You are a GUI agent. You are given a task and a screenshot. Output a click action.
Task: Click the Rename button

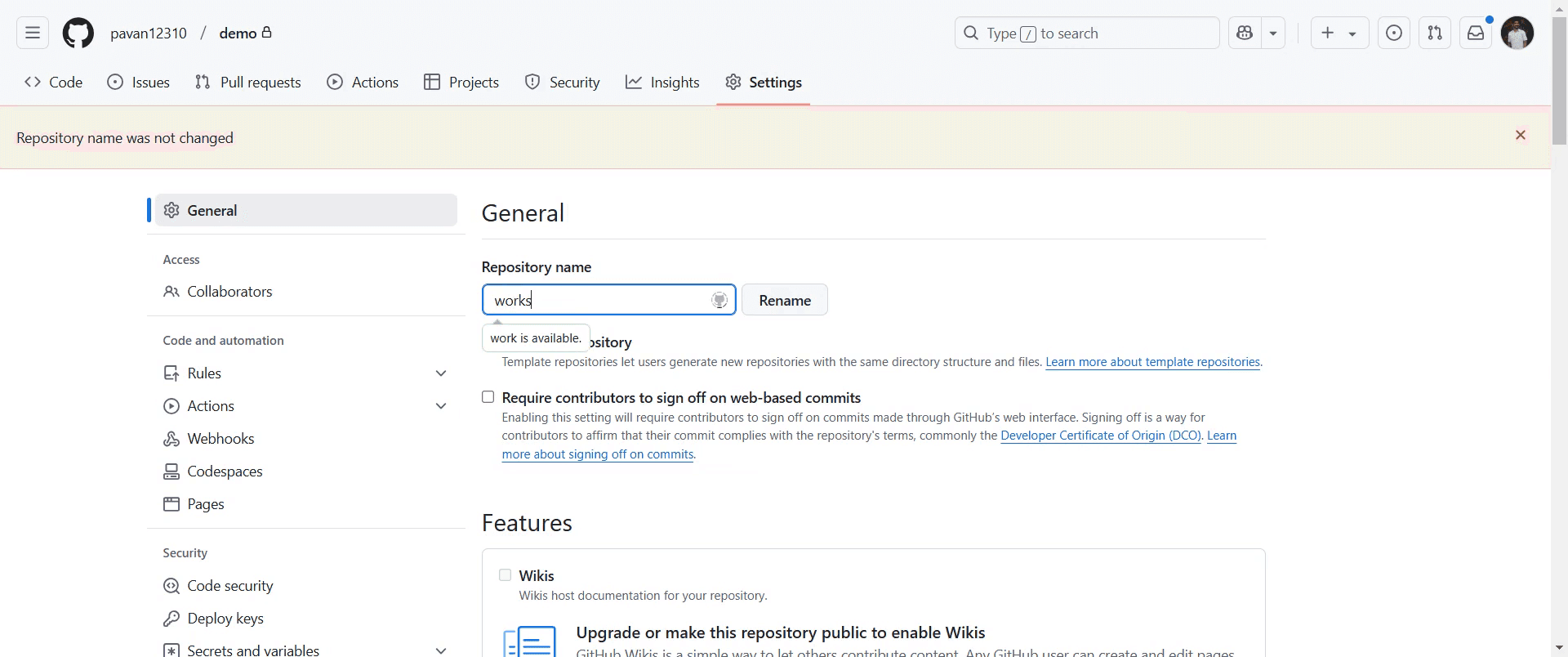coord(785,300)
